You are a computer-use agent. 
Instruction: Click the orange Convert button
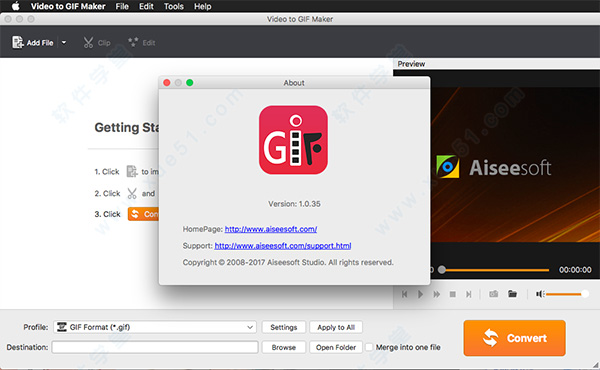point(514,338)
